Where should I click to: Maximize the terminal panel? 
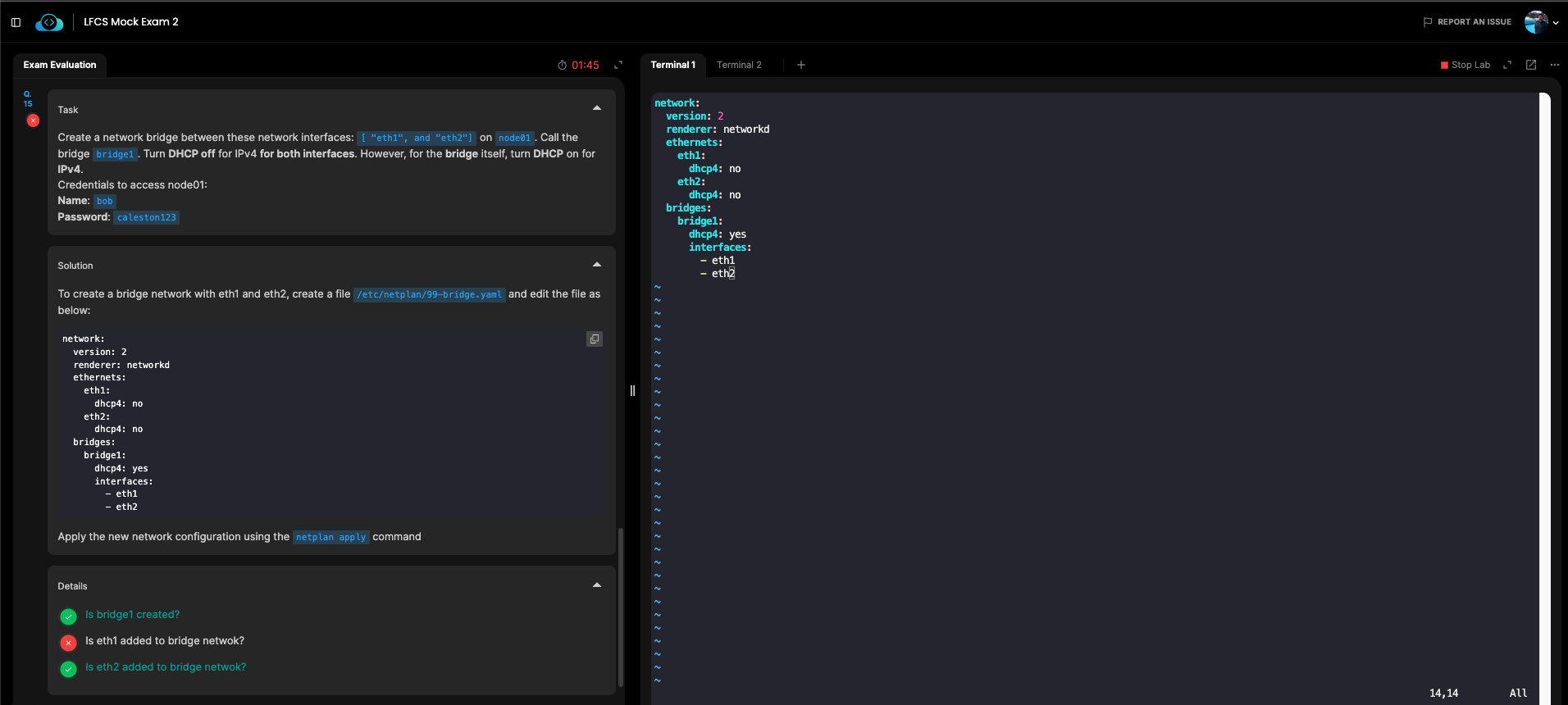coord(1507,65)
